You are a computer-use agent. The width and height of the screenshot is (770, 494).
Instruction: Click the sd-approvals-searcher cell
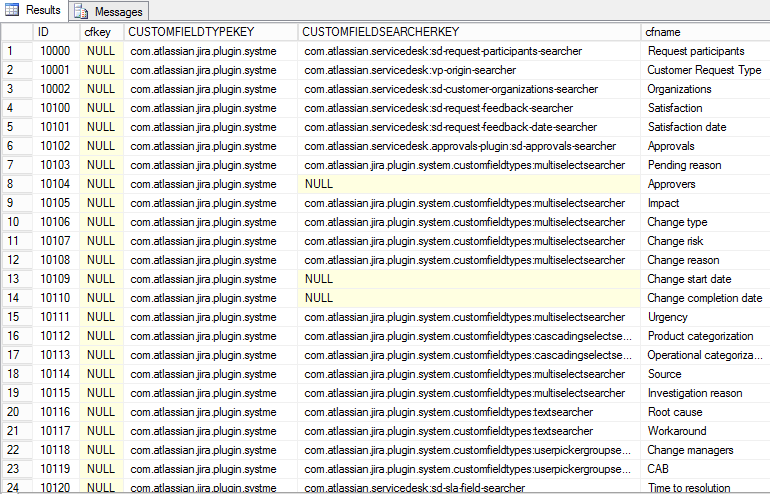[469, 146]
